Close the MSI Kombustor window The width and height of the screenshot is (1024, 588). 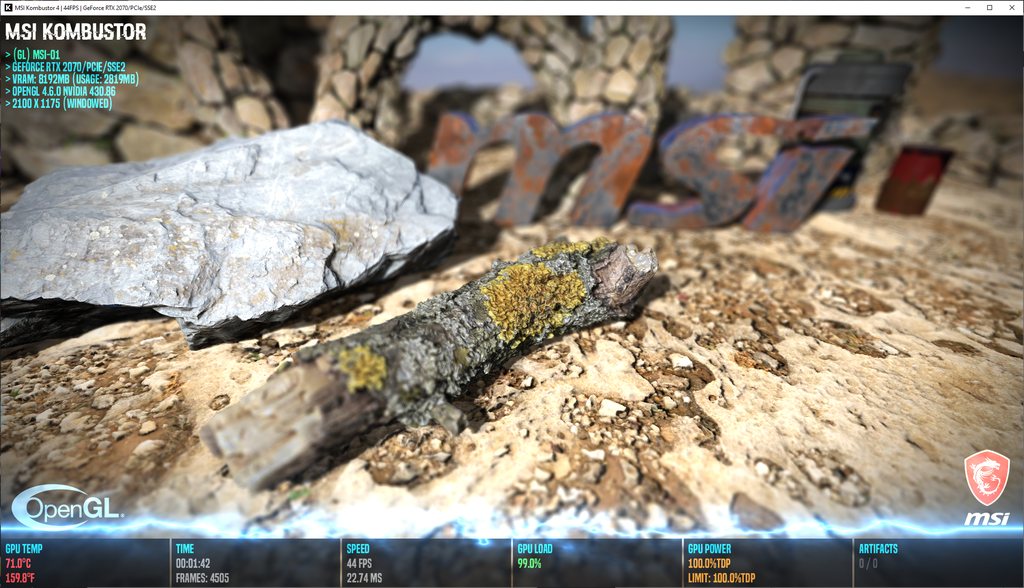1012,8
